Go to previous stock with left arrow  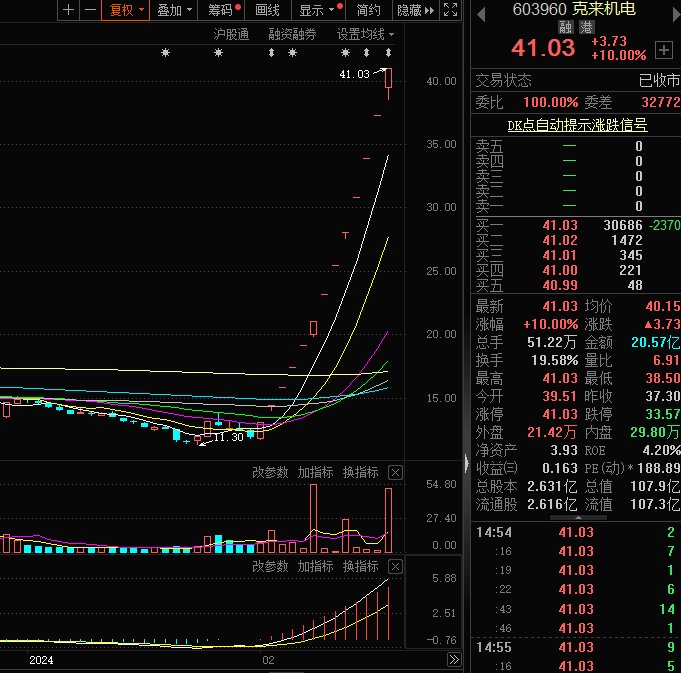pos(480,15)
